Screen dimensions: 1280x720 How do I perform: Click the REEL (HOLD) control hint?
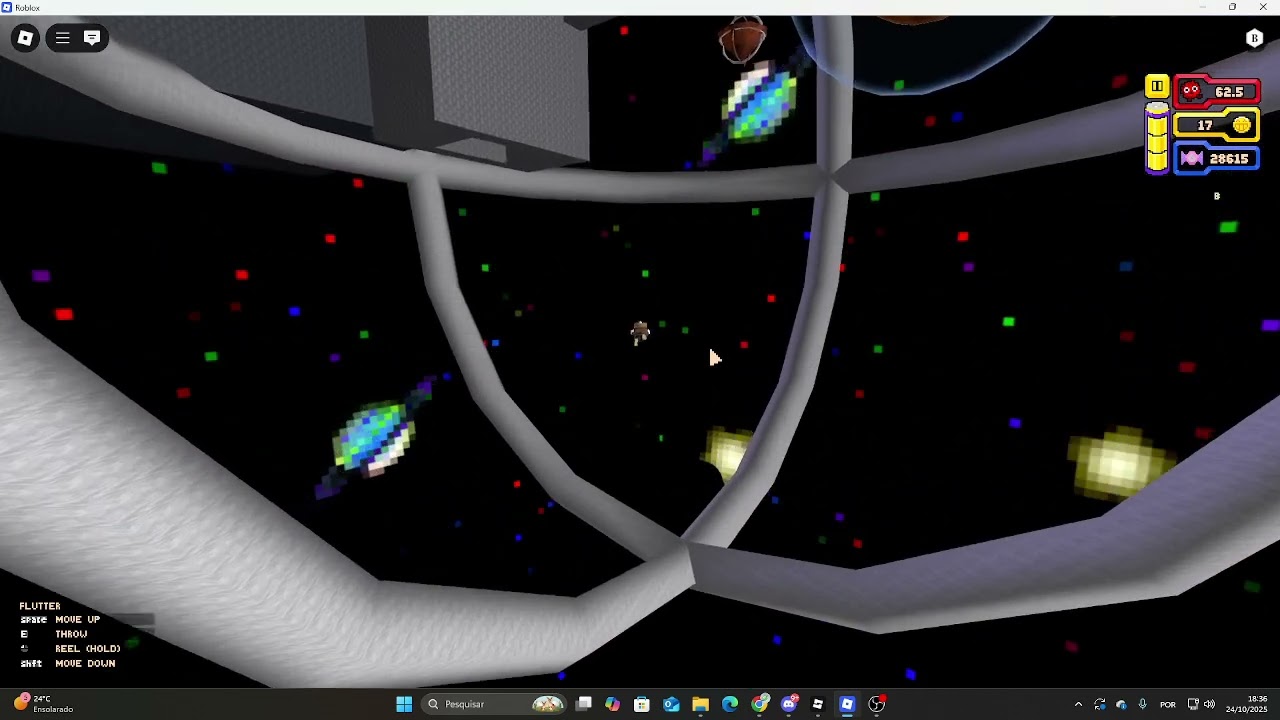[88, 649]
